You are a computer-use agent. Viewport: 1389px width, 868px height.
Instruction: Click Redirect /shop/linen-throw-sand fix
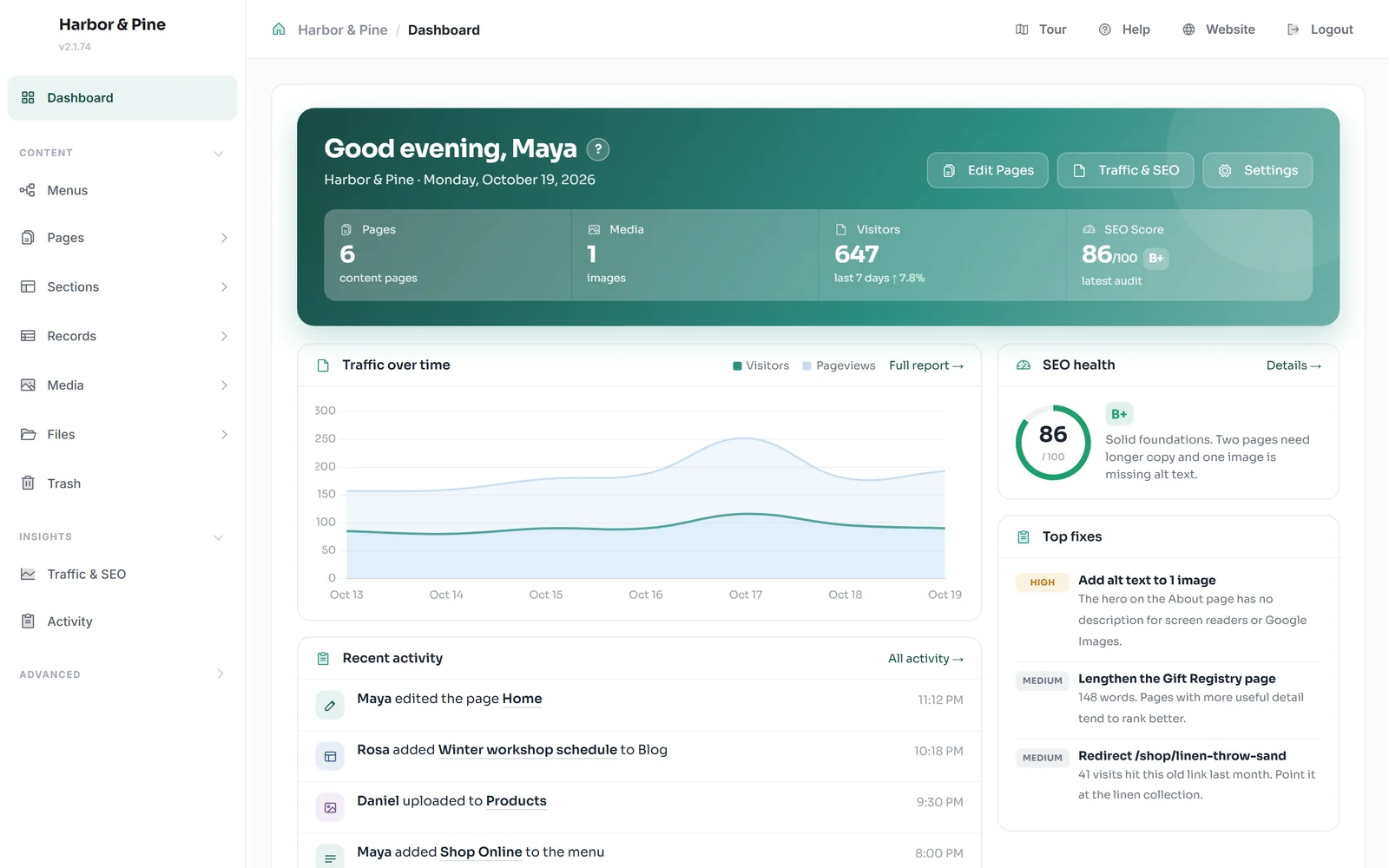[1168, 775]
